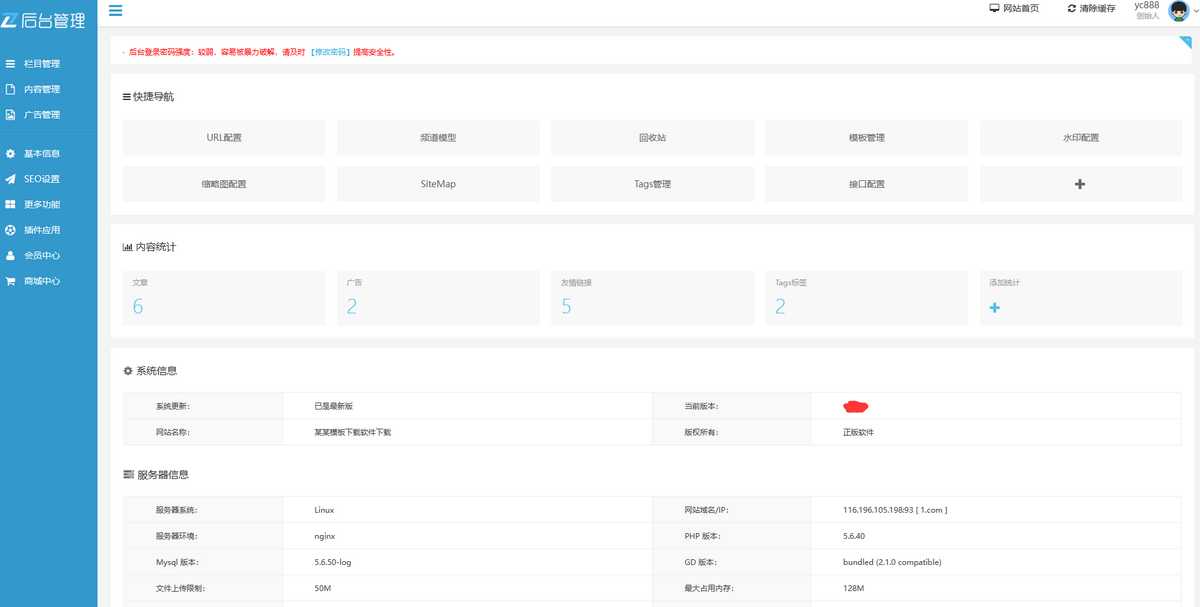This screenshot has width=1200, height=607.
Task: Open the Tags管理 shortcut
Action: [652, 184]
